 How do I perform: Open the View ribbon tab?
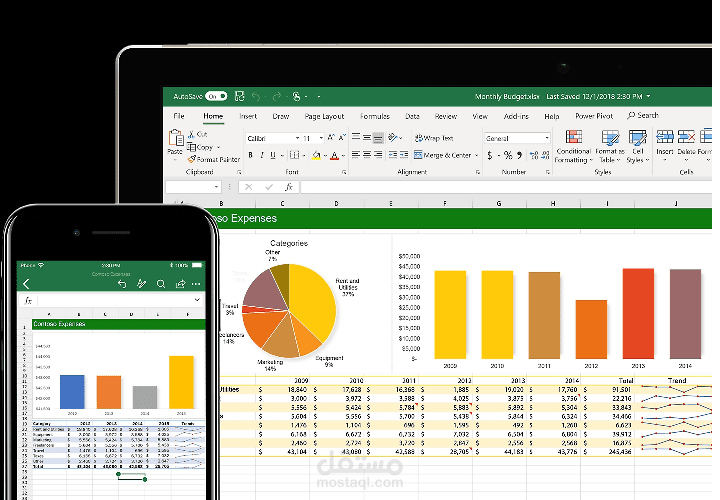(x=480, y=116)
